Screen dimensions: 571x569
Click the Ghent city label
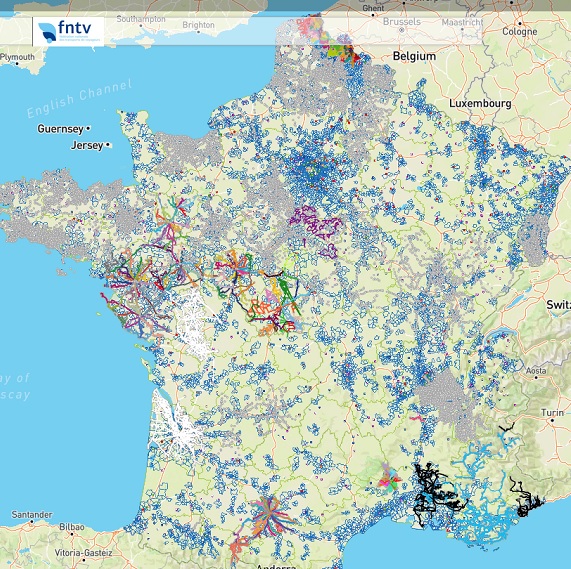(373, 8)
